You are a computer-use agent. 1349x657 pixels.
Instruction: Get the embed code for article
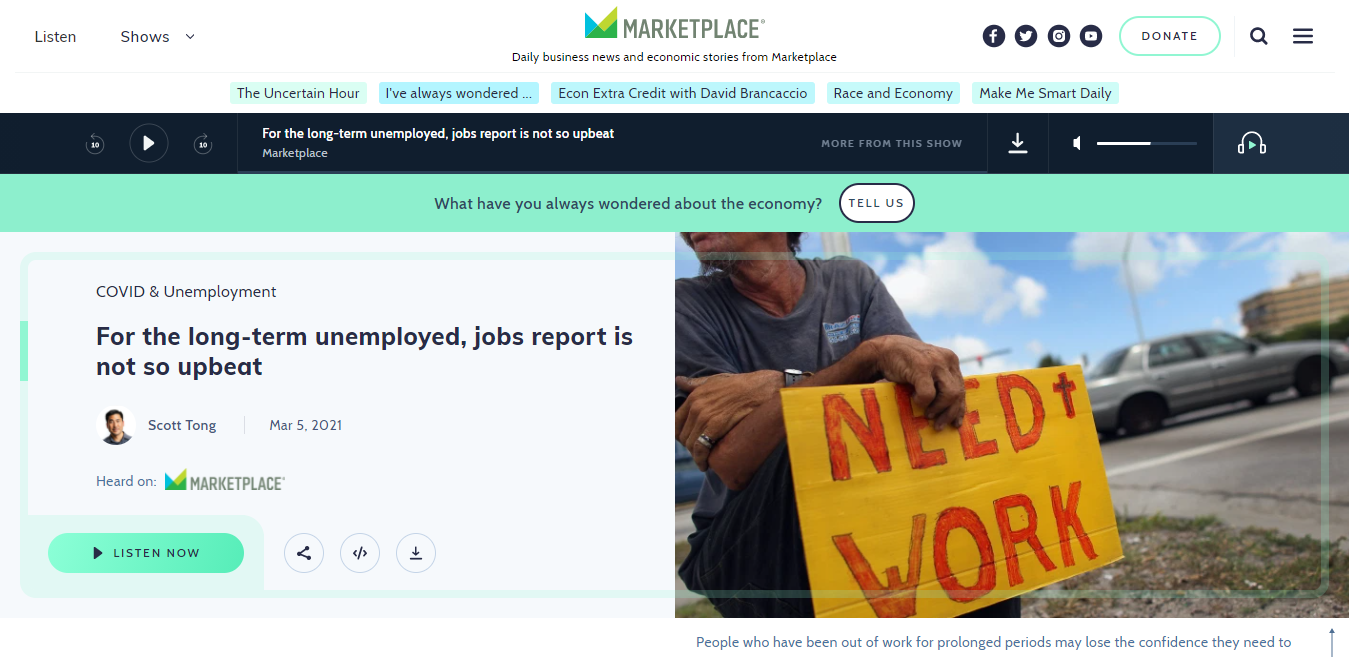tap(360, 553)
